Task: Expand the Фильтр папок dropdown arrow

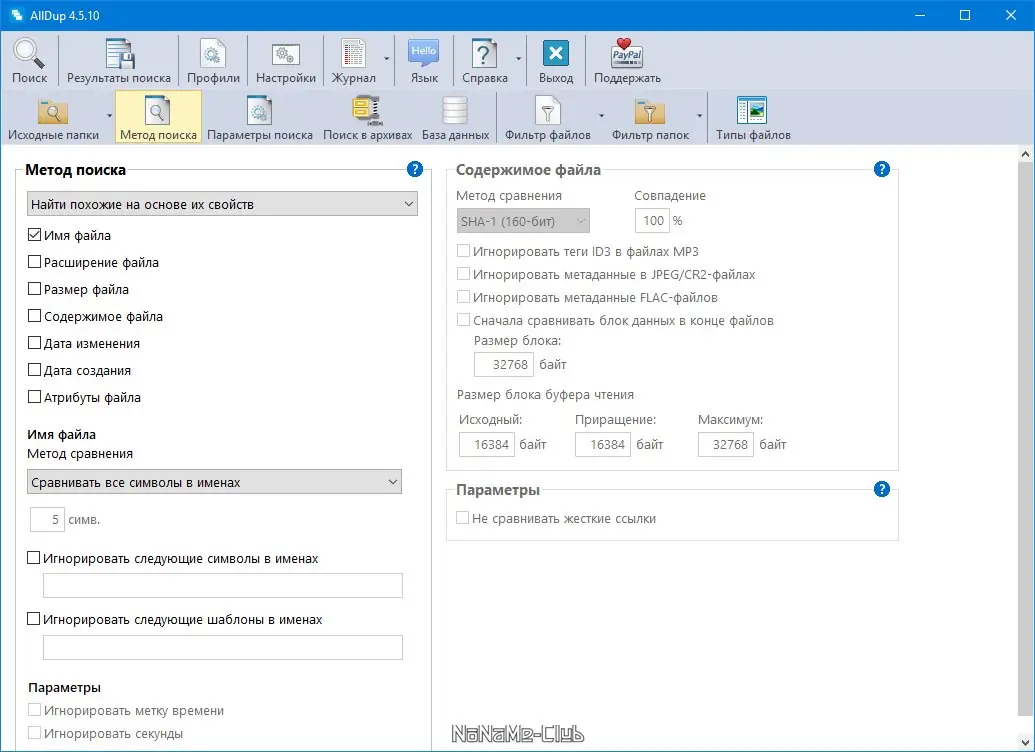Action: (x=700, y=116)
